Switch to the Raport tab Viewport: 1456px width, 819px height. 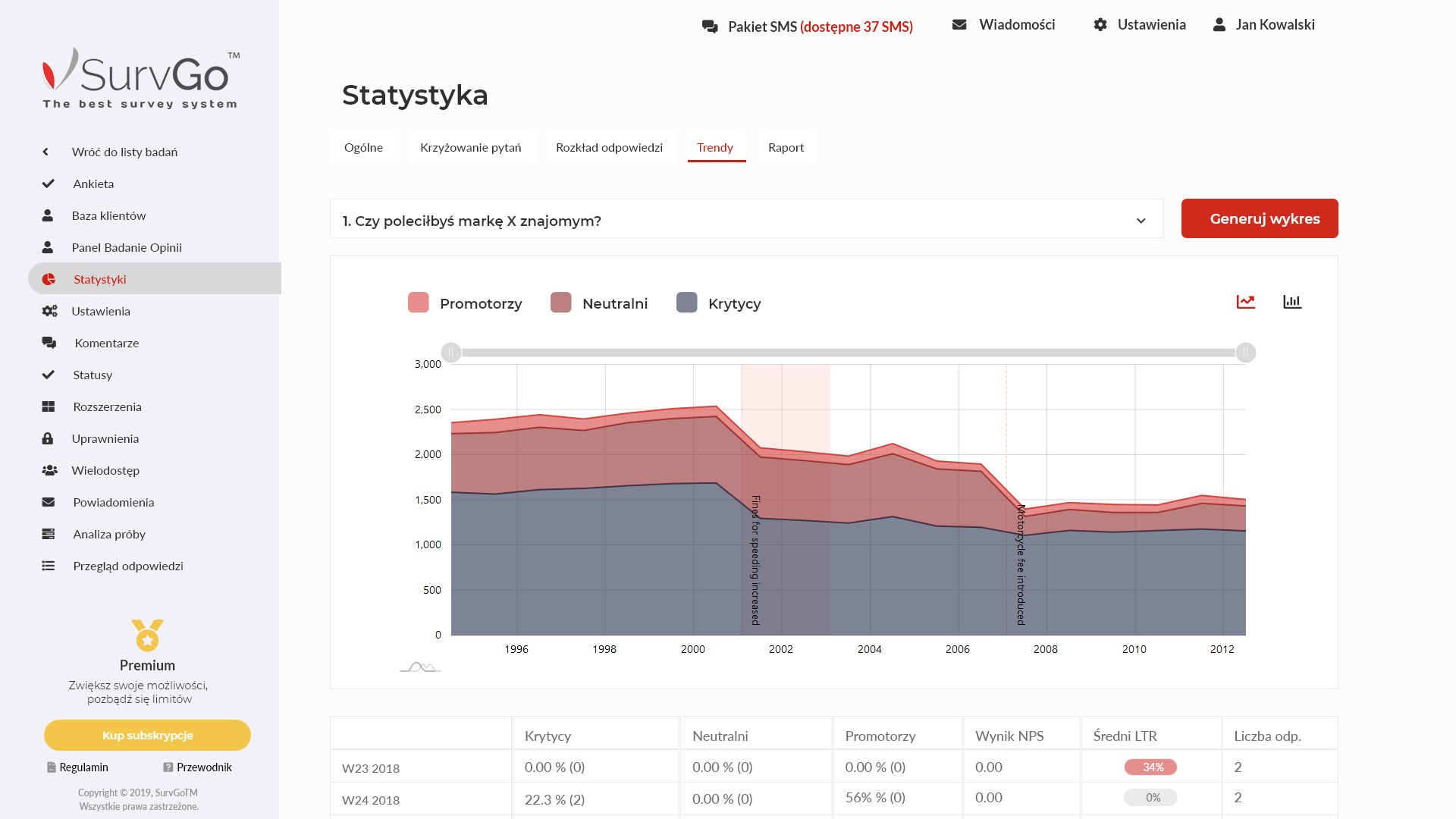(786, 147)
